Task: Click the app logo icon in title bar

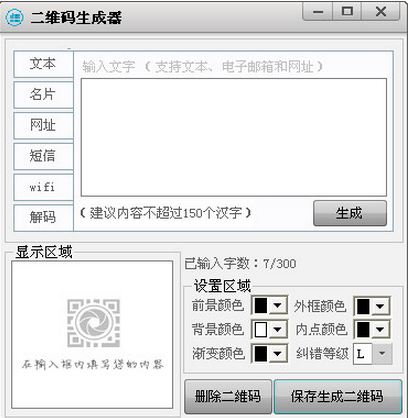Action: (x=15, y=17)
